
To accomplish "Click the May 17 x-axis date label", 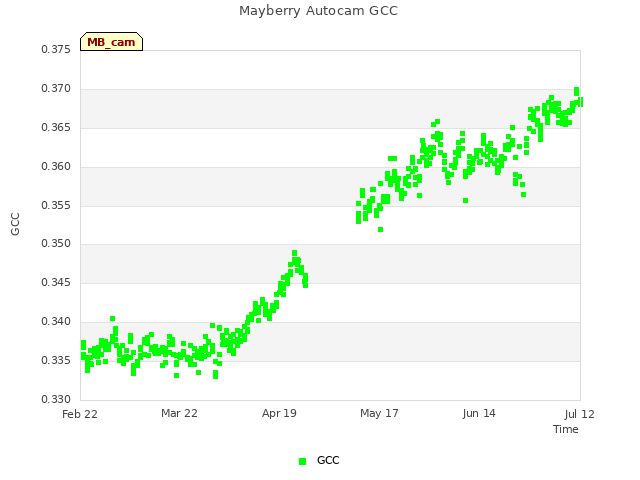I will point(379,413).
